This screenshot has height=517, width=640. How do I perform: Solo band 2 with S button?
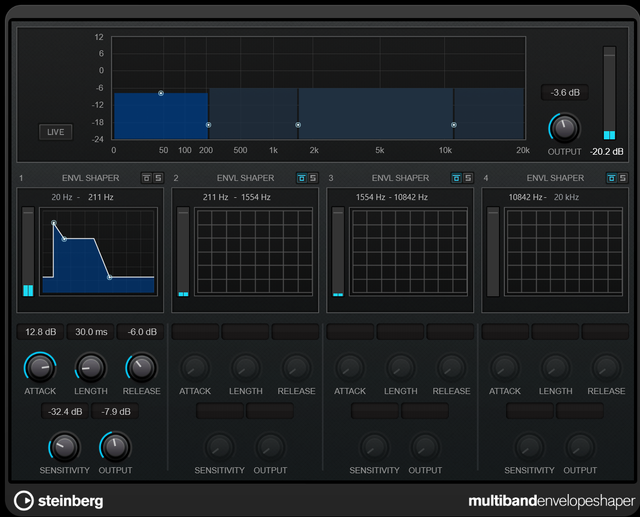[313, 178]
